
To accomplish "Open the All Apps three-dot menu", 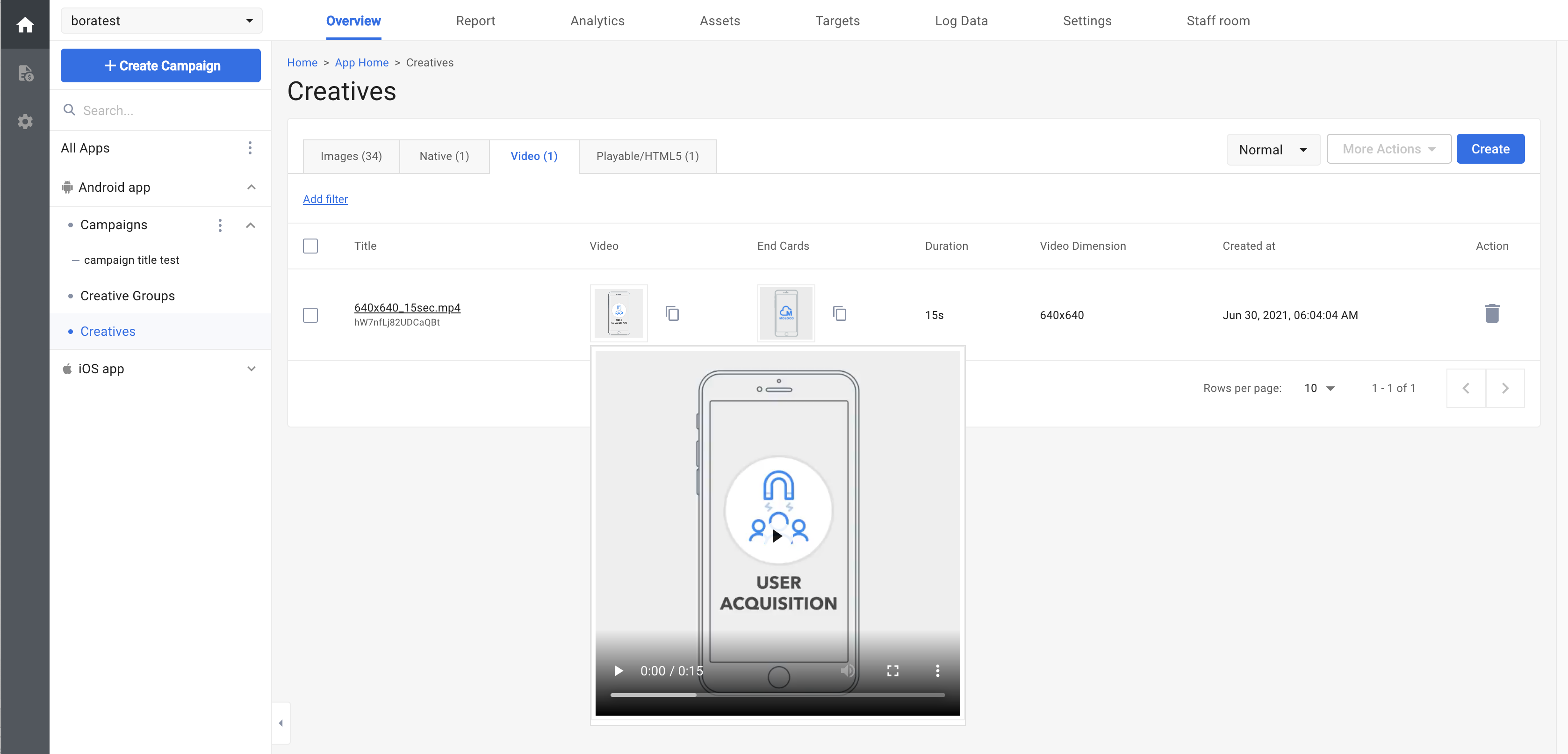I will pyautogui.click(x=250, y=148).
